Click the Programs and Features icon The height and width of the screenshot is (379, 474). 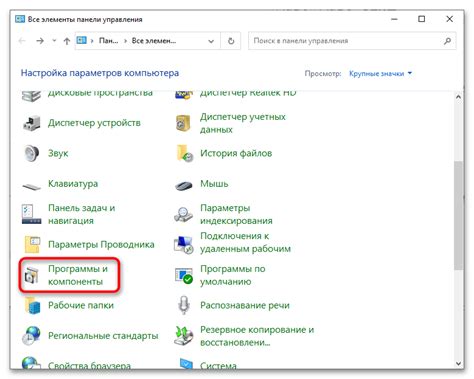tap(32, 275)
